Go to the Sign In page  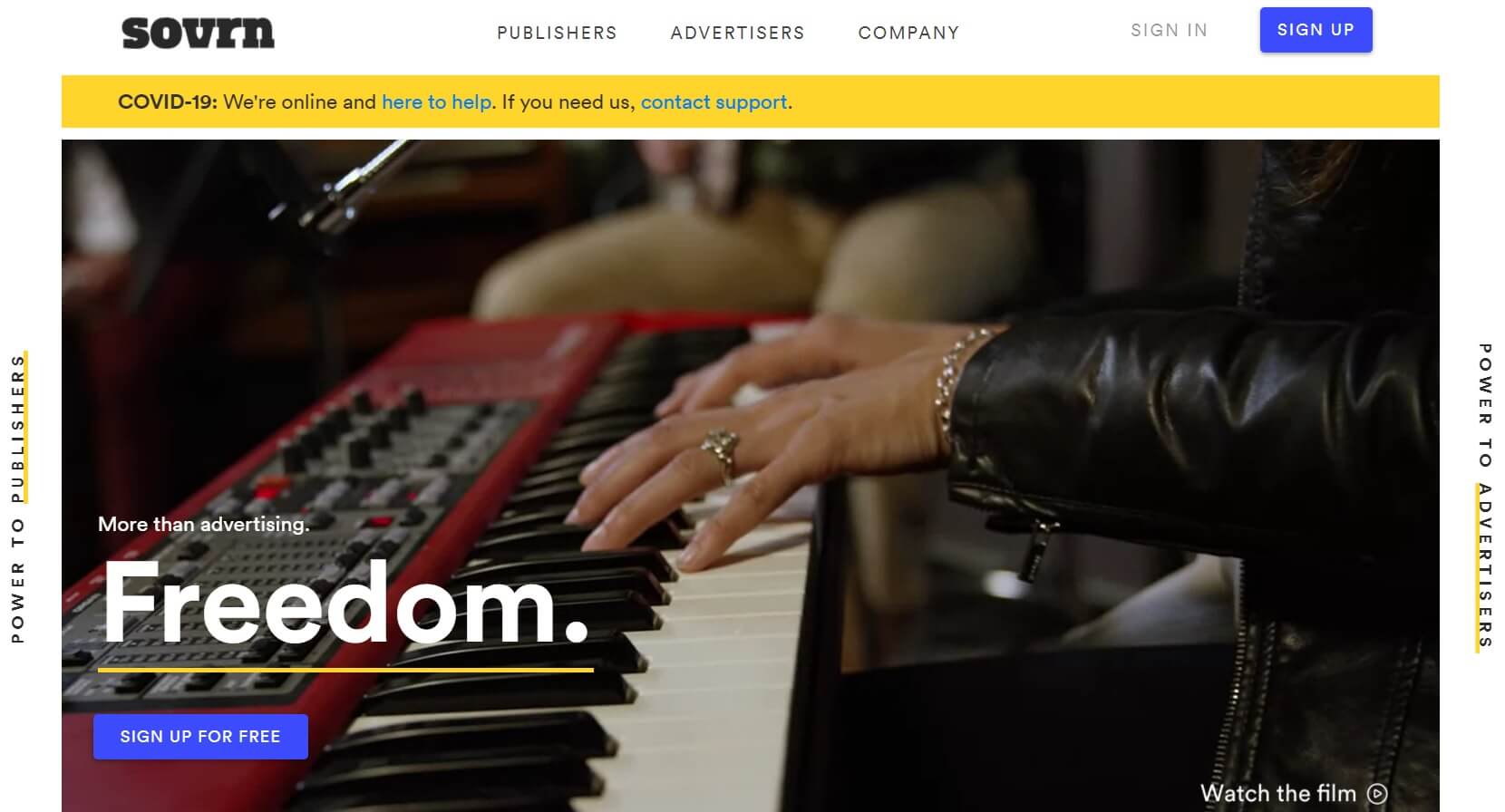1169,30
